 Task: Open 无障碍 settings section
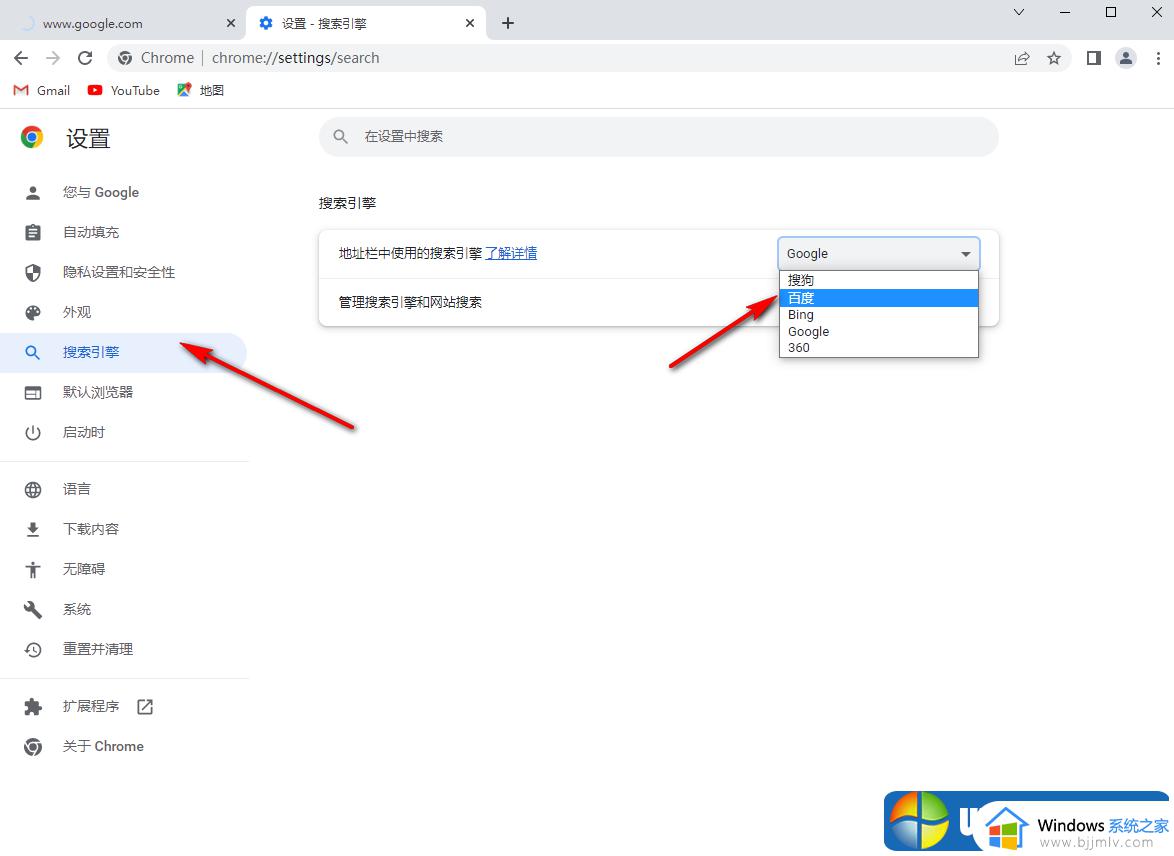coord(124,569)
